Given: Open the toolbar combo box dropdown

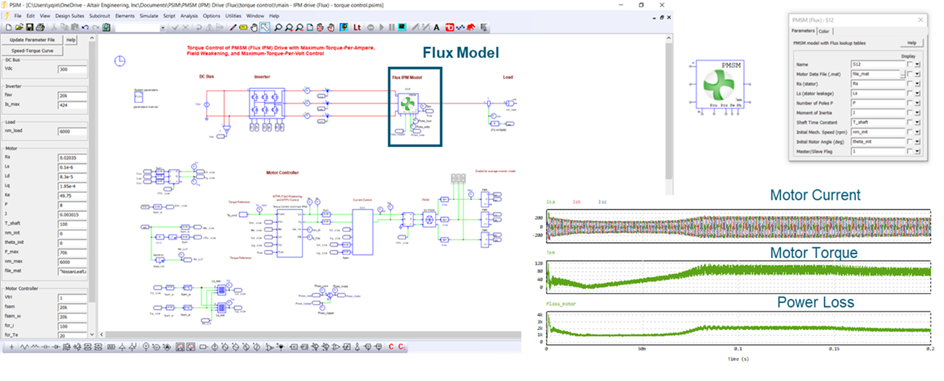Looking at the screenshot, I should 163,28.
